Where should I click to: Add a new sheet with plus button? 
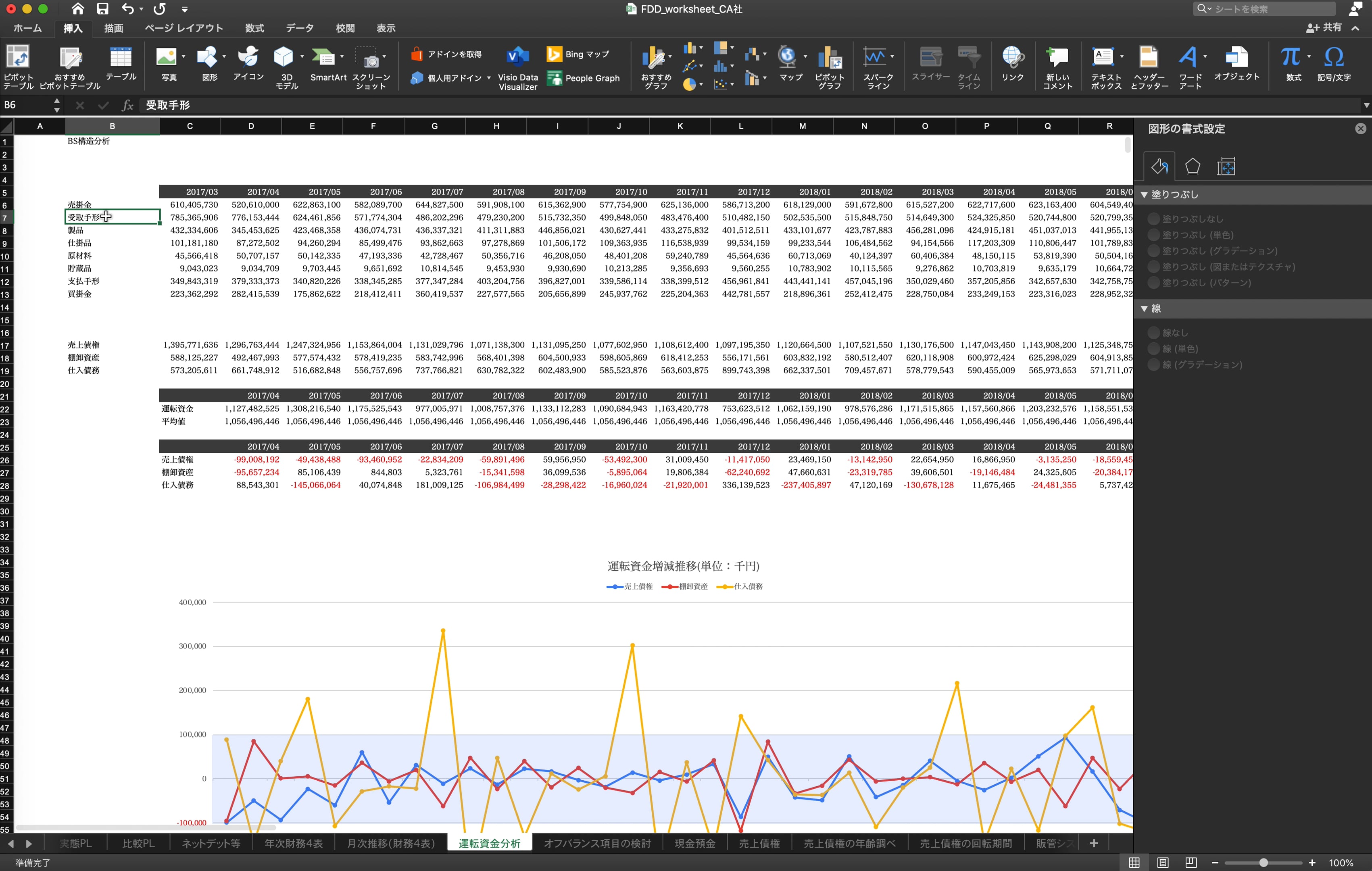(x=1093, y=843)
